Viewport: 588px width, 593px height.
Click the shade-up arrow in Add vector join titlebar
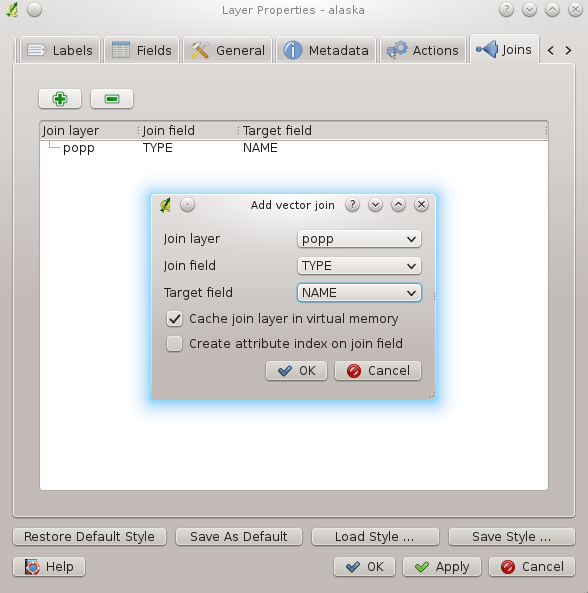(398, 205)
